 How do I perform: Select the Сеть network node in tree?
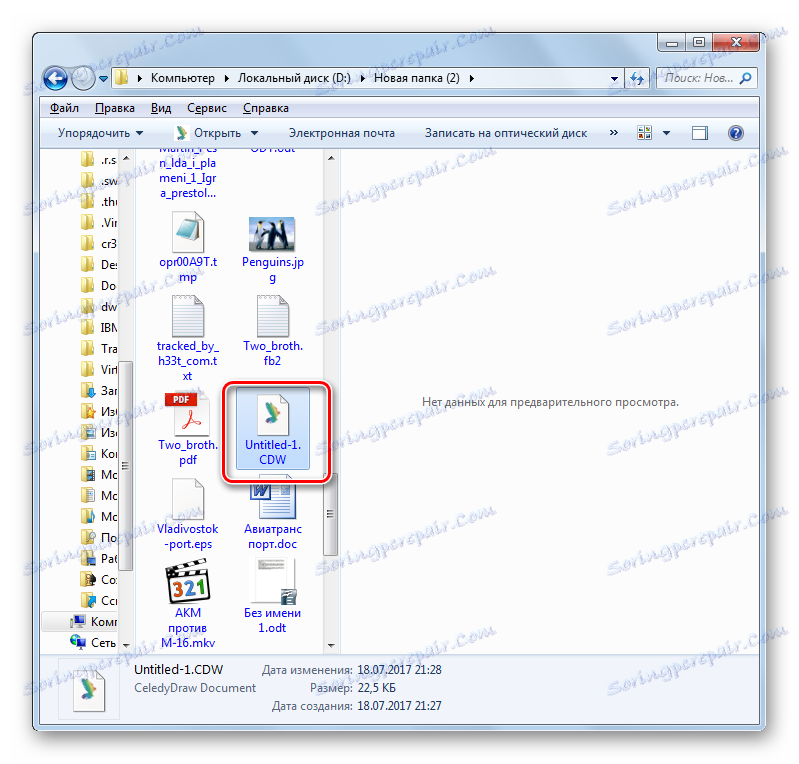[93, 642]
